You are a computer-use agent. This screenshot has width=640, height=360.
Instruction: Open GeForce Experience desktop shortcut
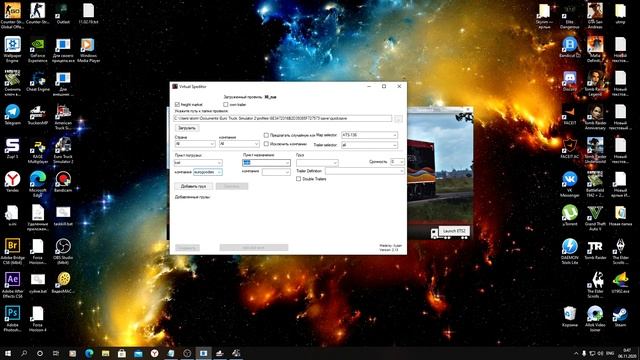pos(38,50)
